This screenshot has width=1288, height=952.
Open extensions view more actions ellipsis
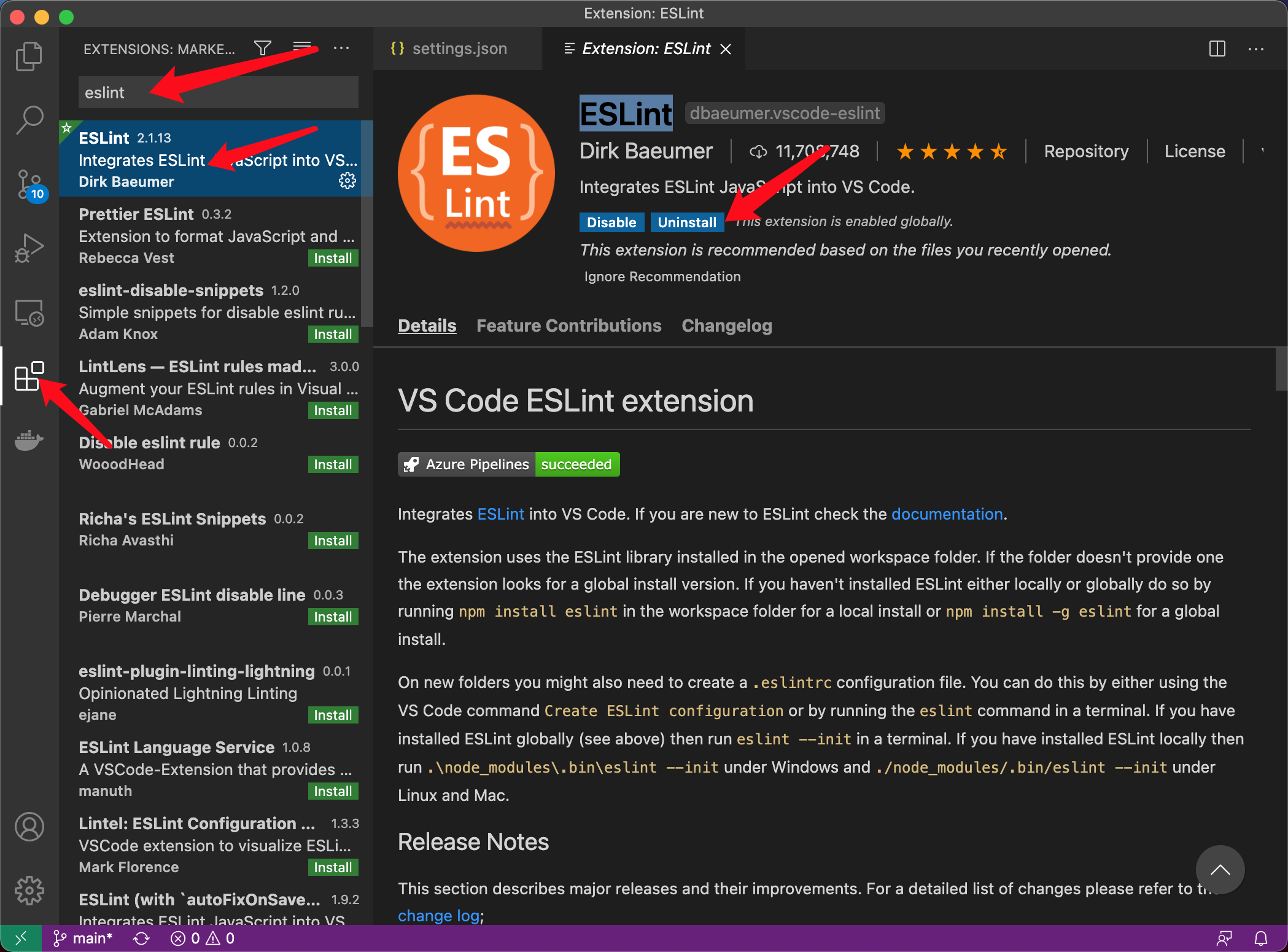(341, 49)
